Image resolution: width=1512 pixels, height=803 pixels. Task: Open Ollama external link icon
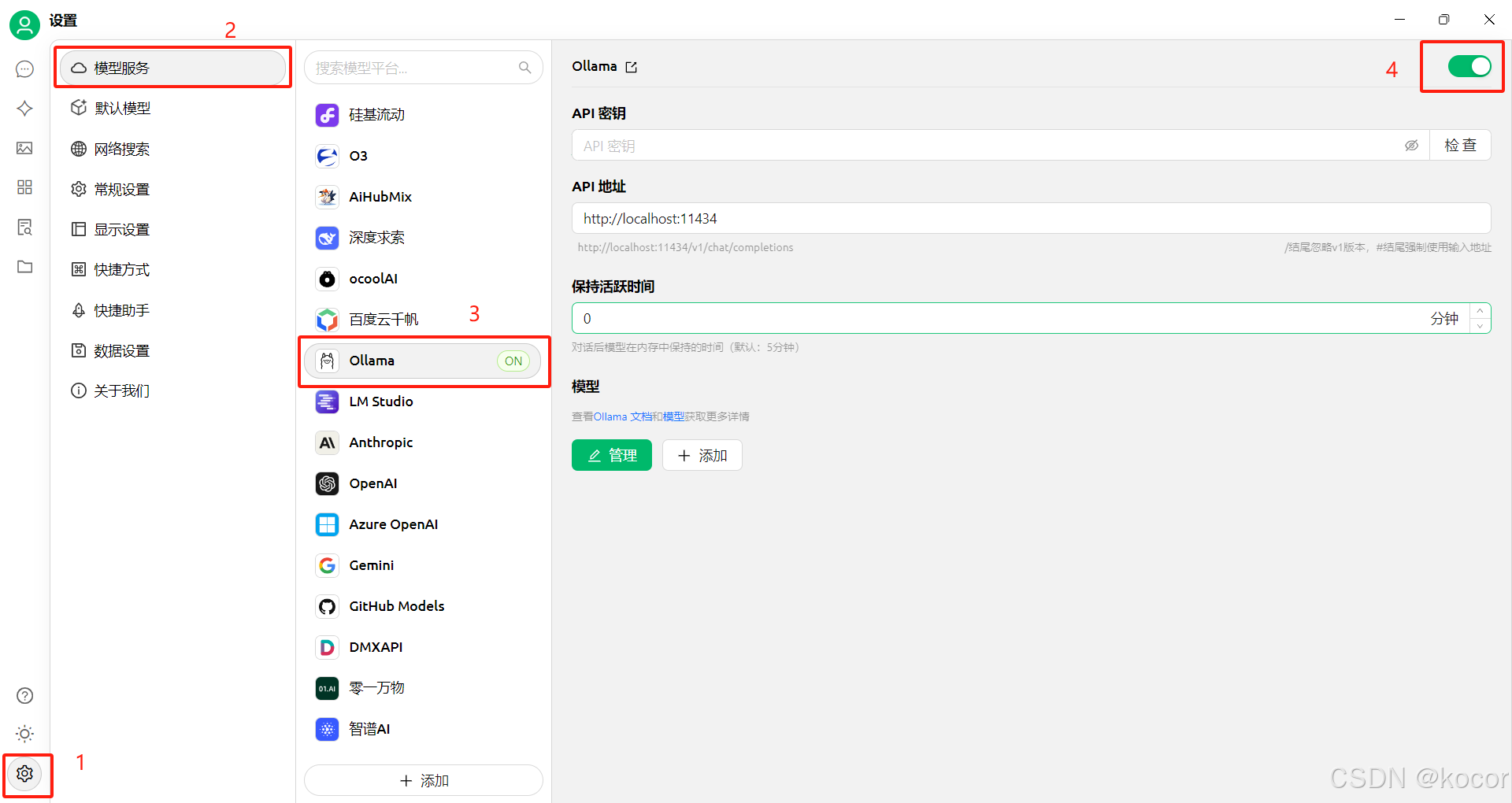[x=631, y=67]
